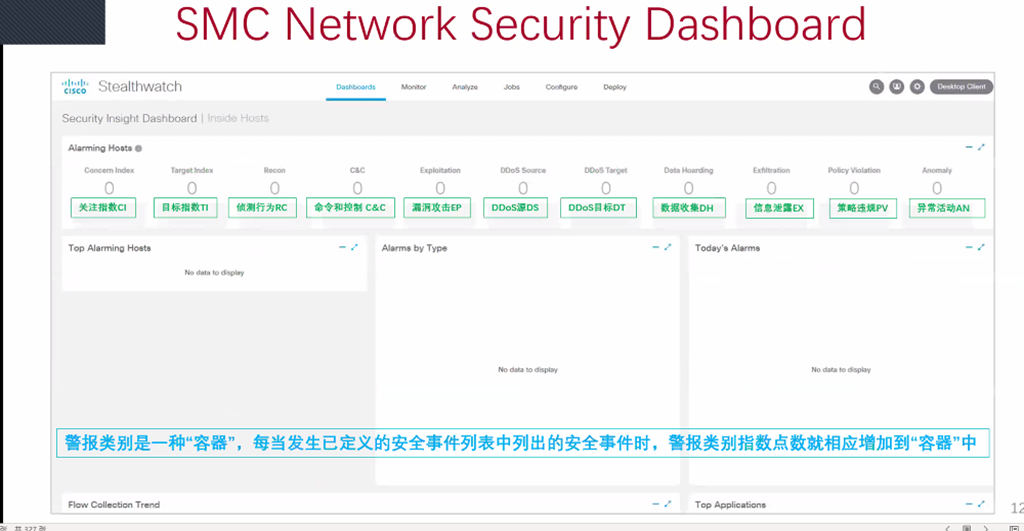Click the Data Hoarding count value
The height and width of the screenshot is (531, 1024).
[x=688, y=188]
